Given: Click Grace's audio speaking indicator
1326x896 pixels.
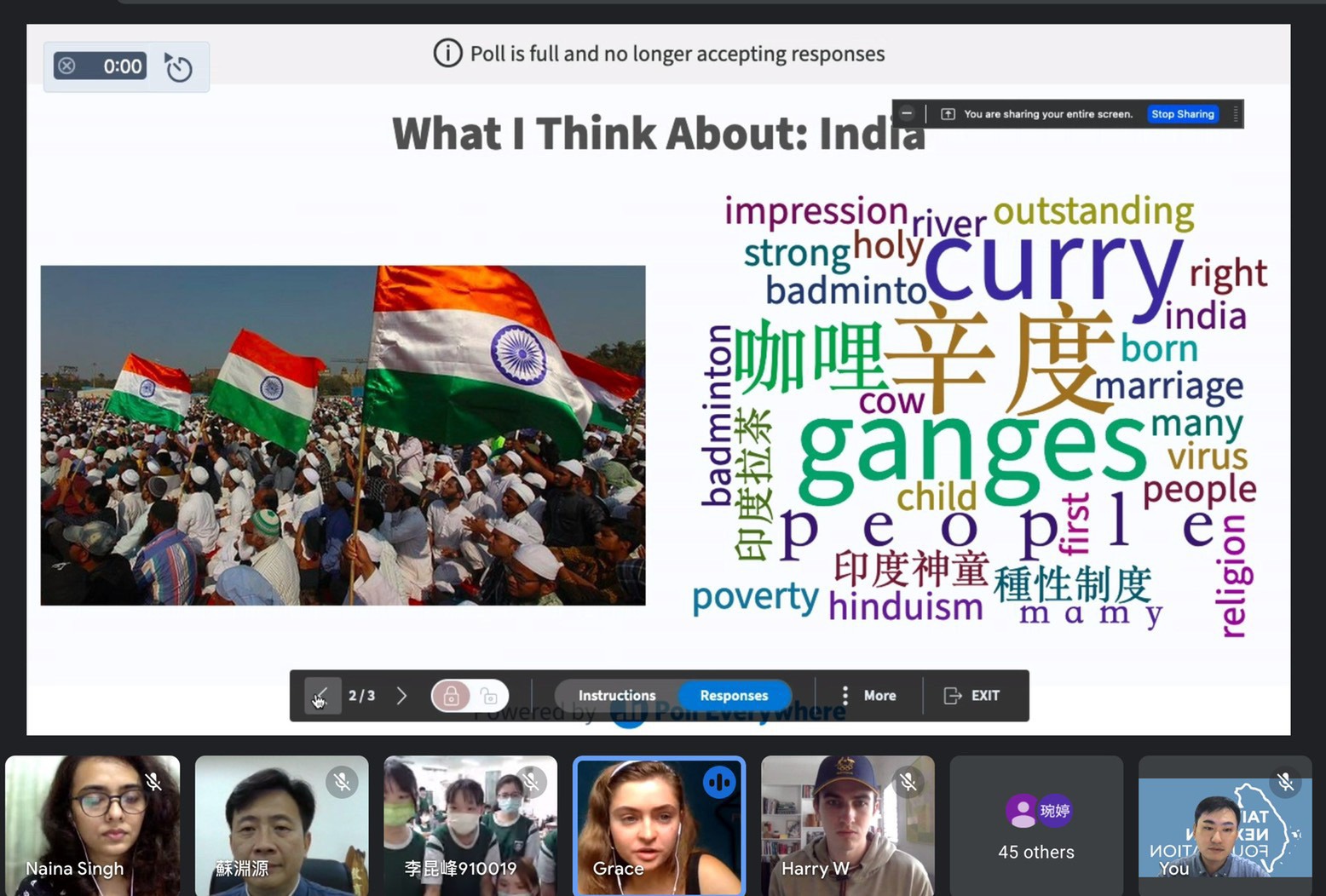Looking at the screenshot, I should (x=718, y=781).
